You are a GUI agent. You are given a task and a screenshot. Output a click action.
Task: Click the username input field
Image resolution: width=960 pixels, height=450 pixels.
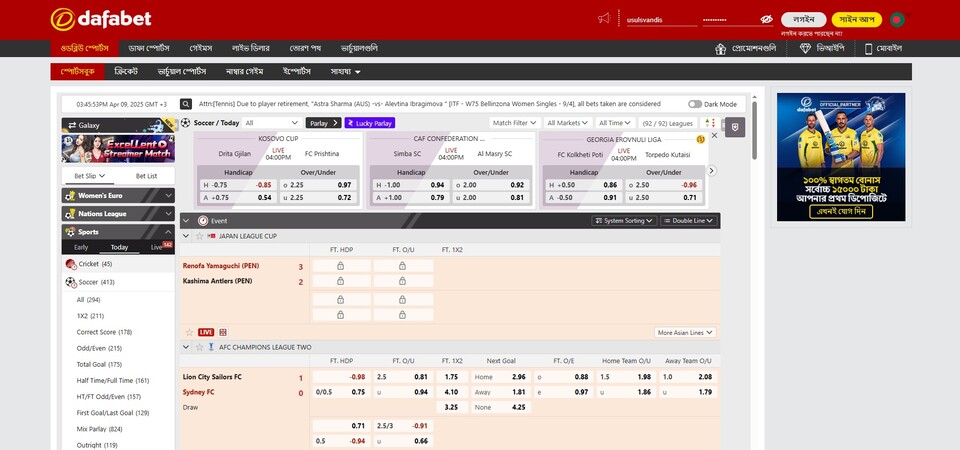(659, 19)
